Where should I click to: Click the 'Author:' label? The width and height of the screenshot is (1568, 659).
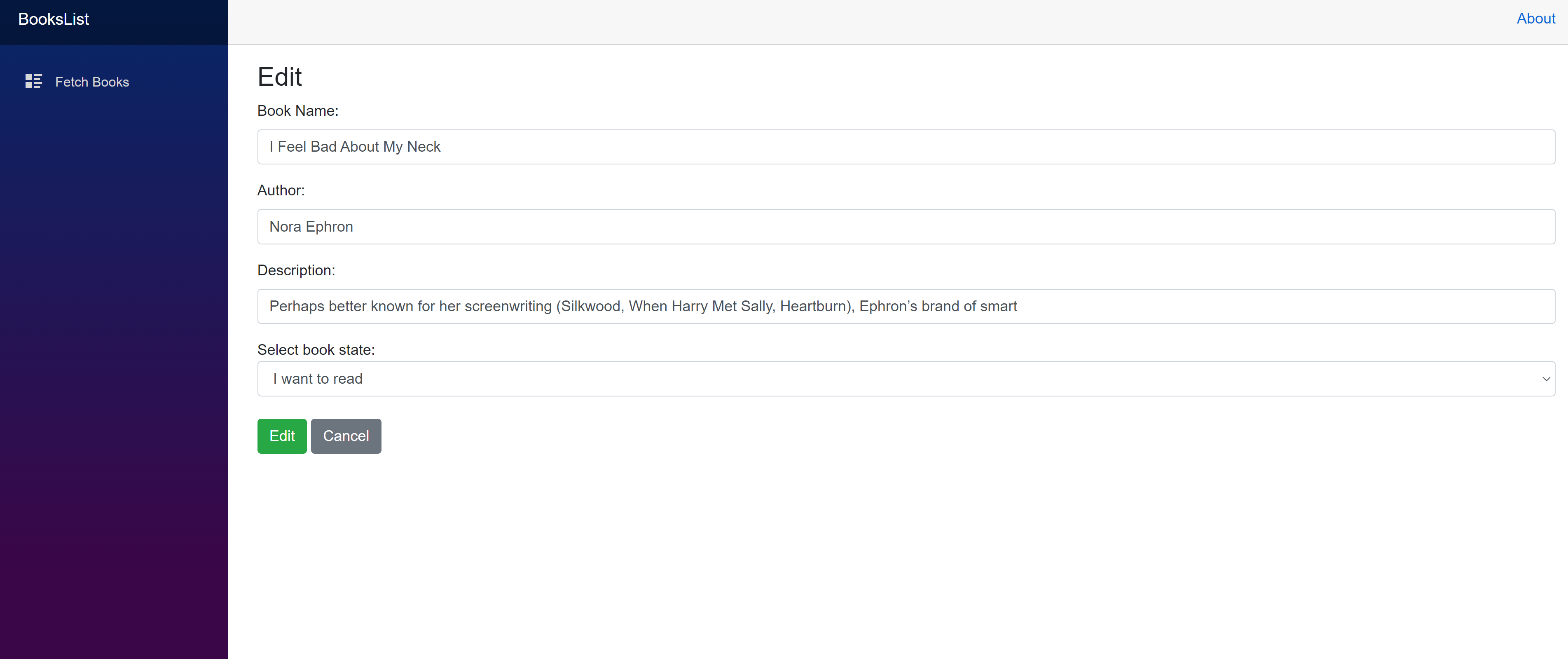click(281, 191)
